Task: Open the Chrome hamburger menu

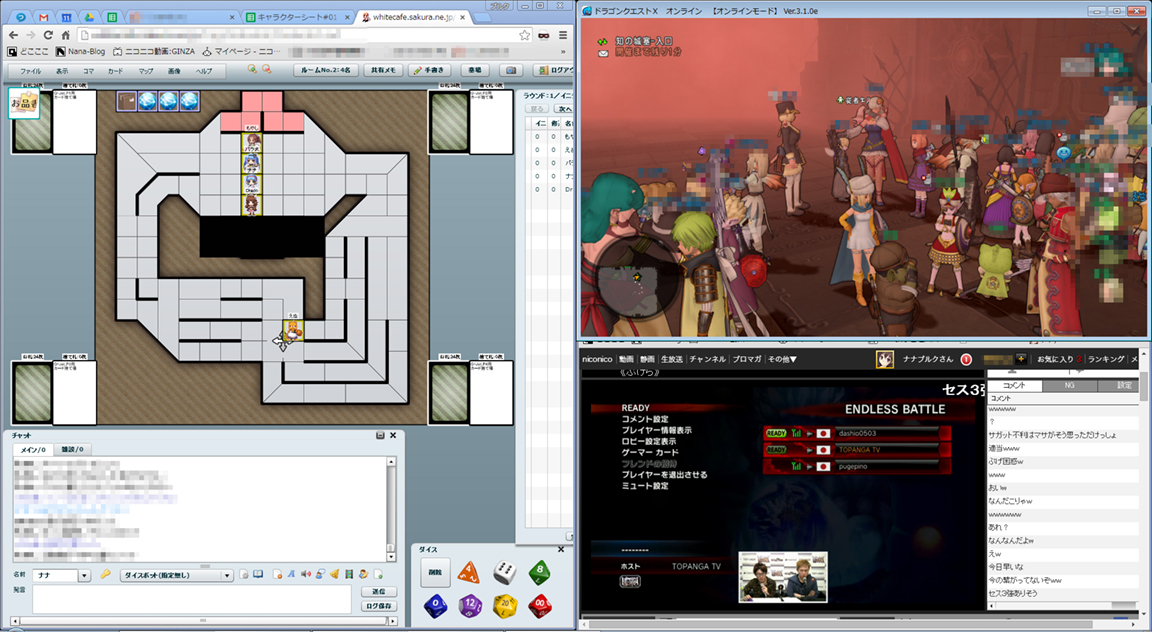Action: (563, 35)
